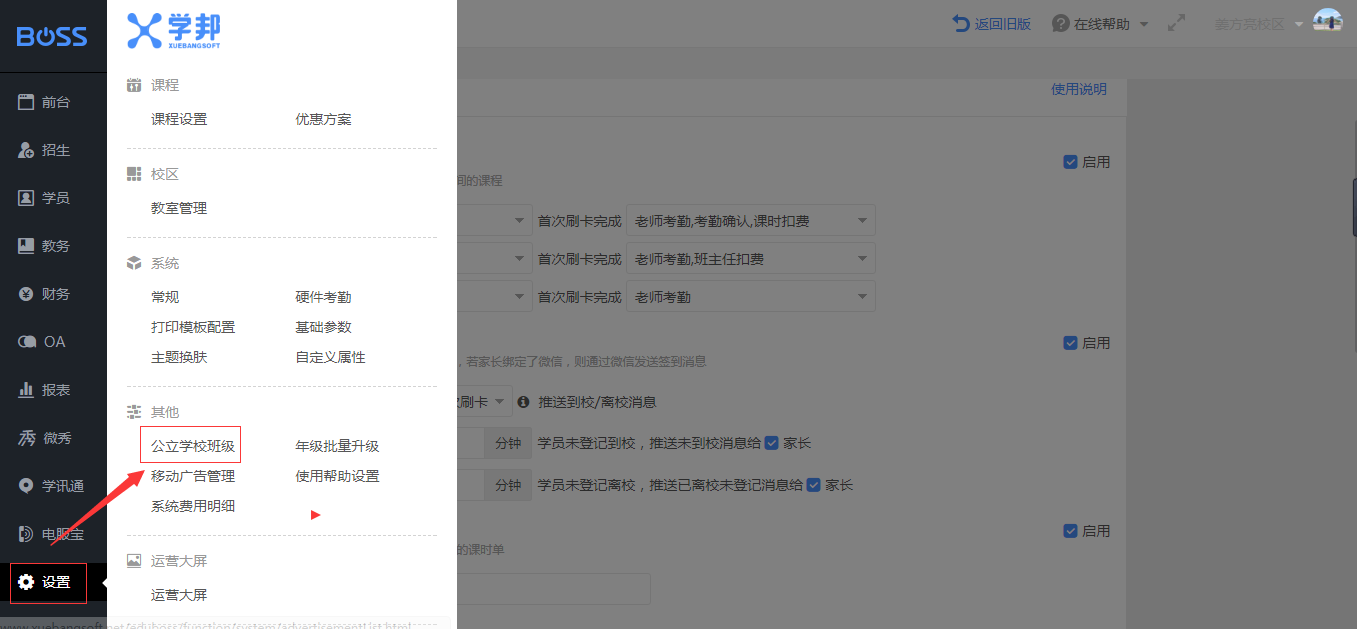Click the BOSS logo in sidebar

[52, 36]
